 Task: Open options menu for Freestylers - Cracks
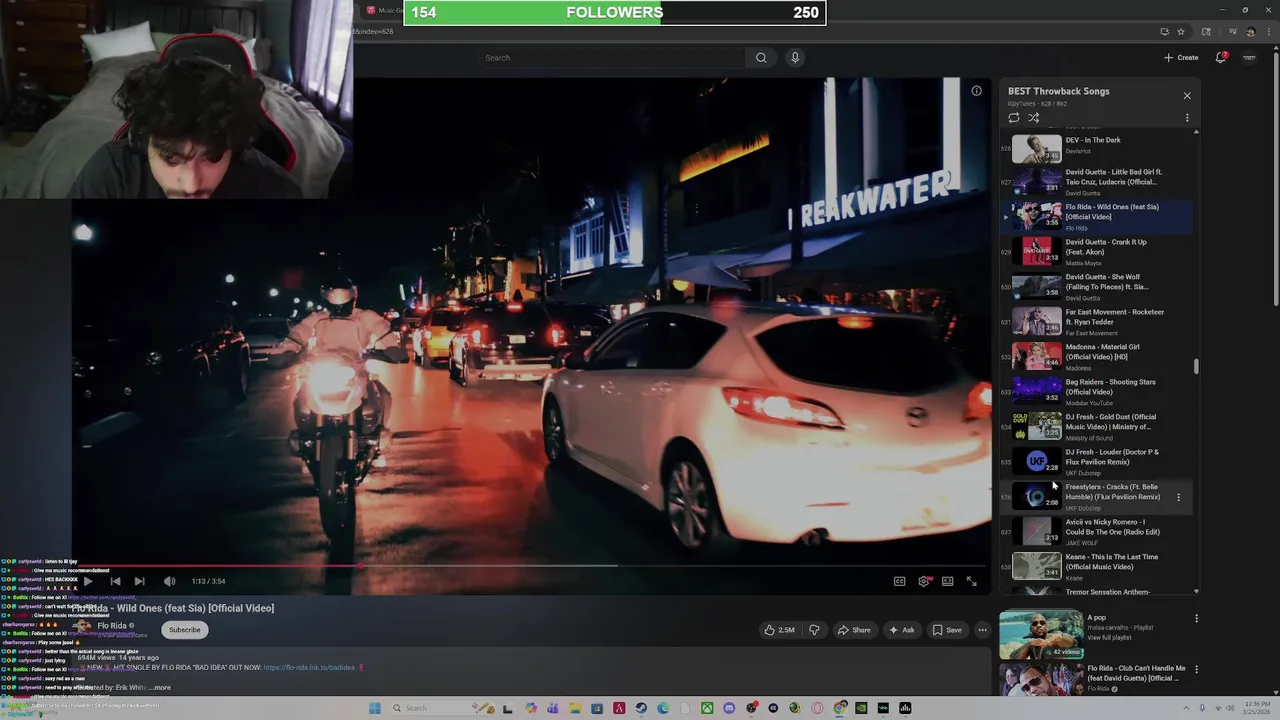[x=1178, y=497]
